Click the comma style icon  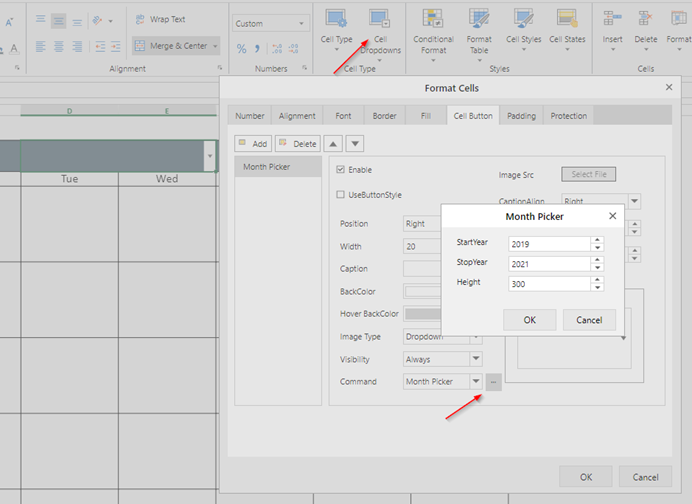(257, 49)
